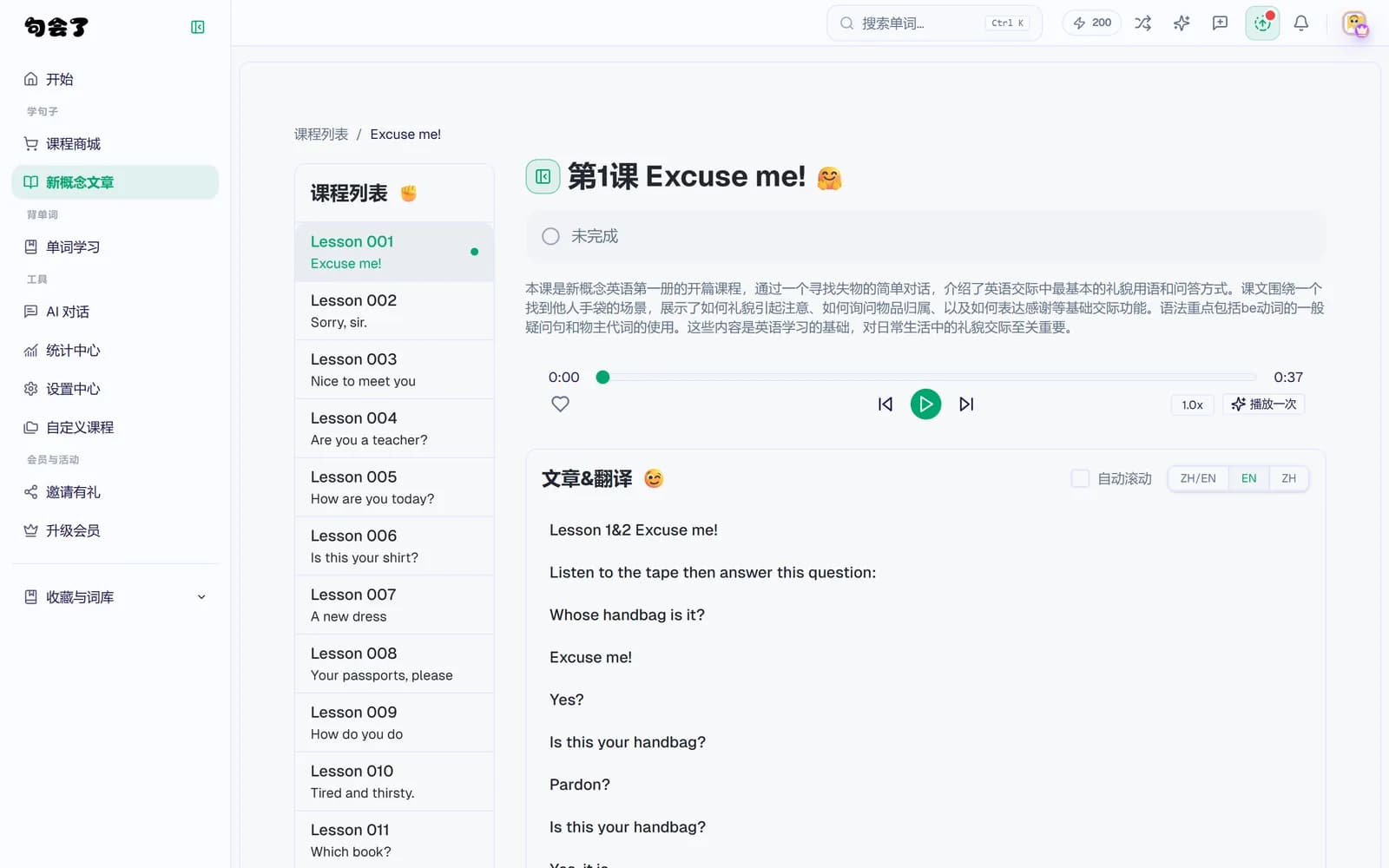
Task: Select Lesson 003 Nice to meet you
Action: 394,370
